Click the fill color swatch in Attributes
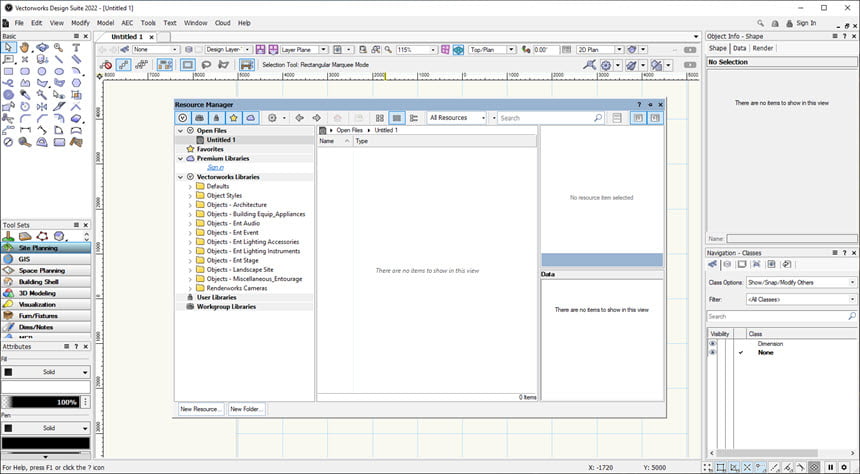Image resolution: width=860 pixels, height=474 pixels. [x=46, y=387]
